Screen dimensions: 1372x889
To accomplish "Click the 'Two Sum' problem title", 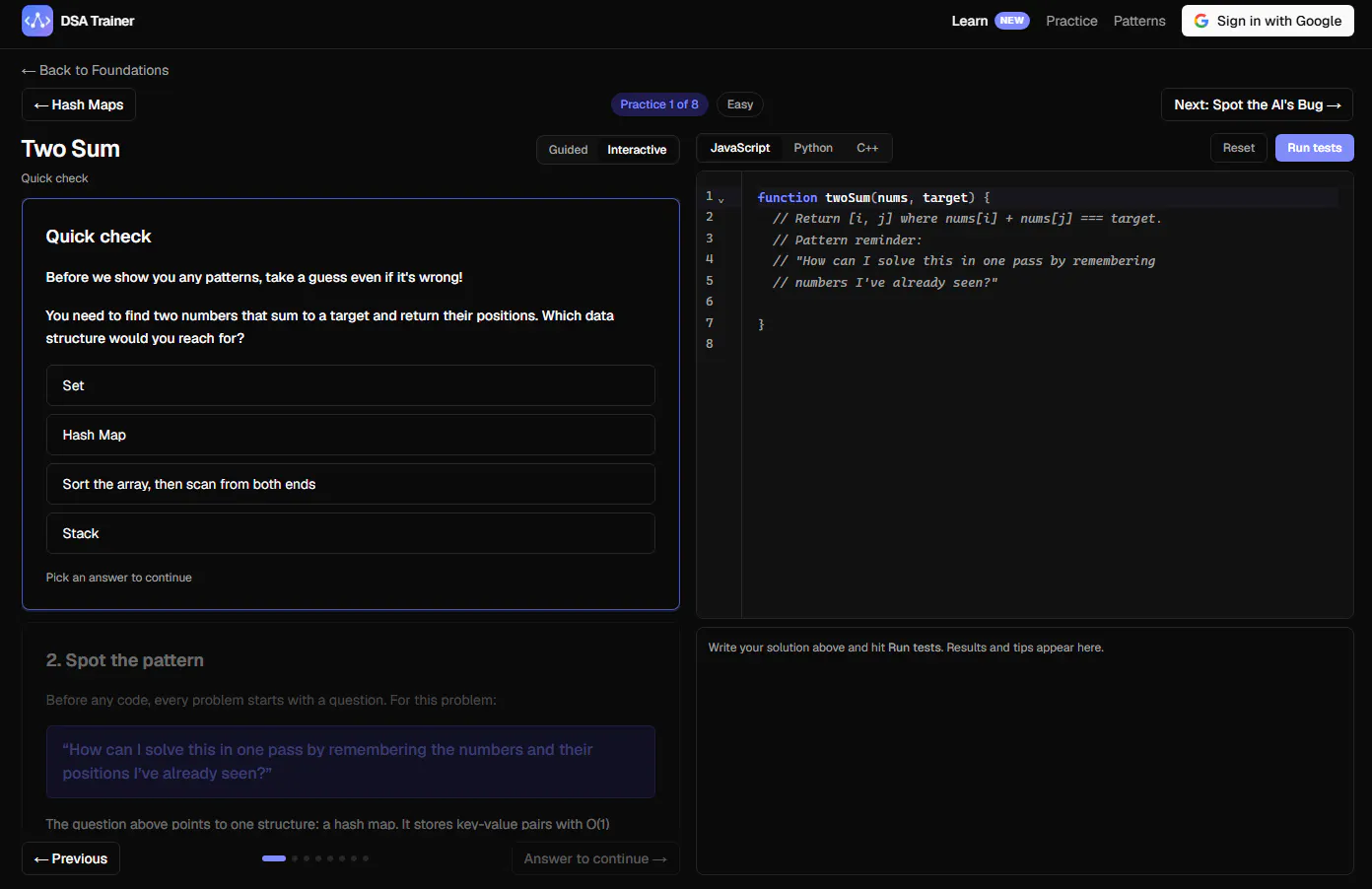I will click(x=71, y=149).
